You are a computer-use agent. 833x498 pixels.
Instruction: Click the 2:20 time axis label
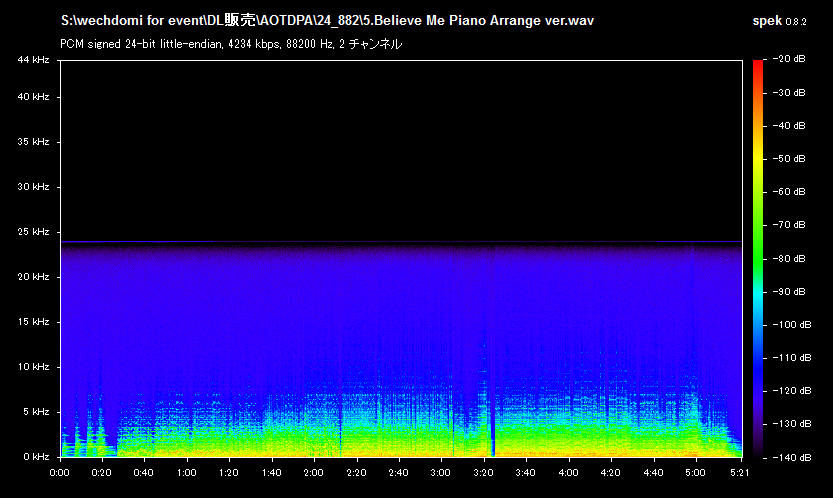(356, 473)
